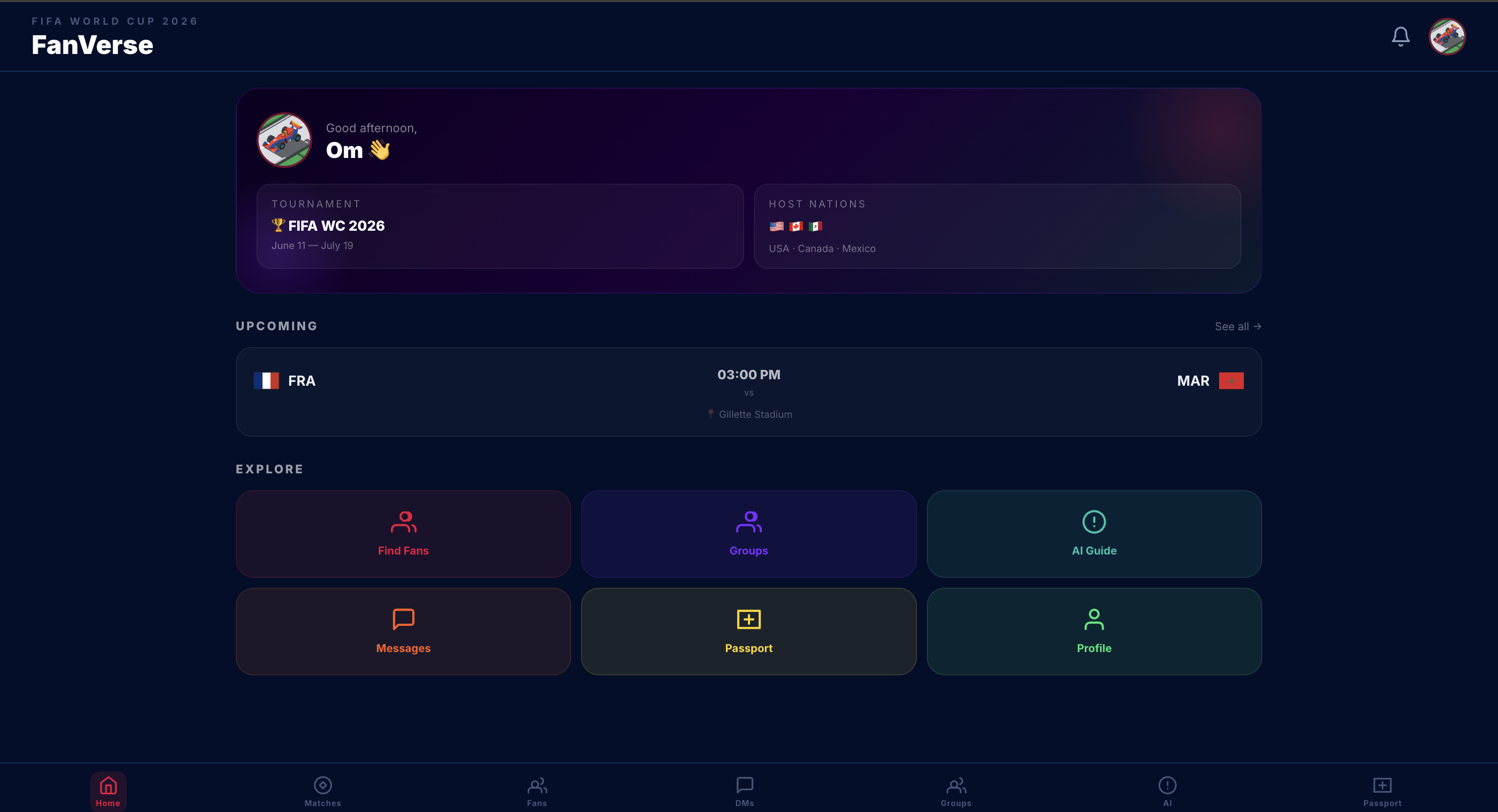Open the Groups card label in Explore
The image size is (1498, 812).
point(749,551)
